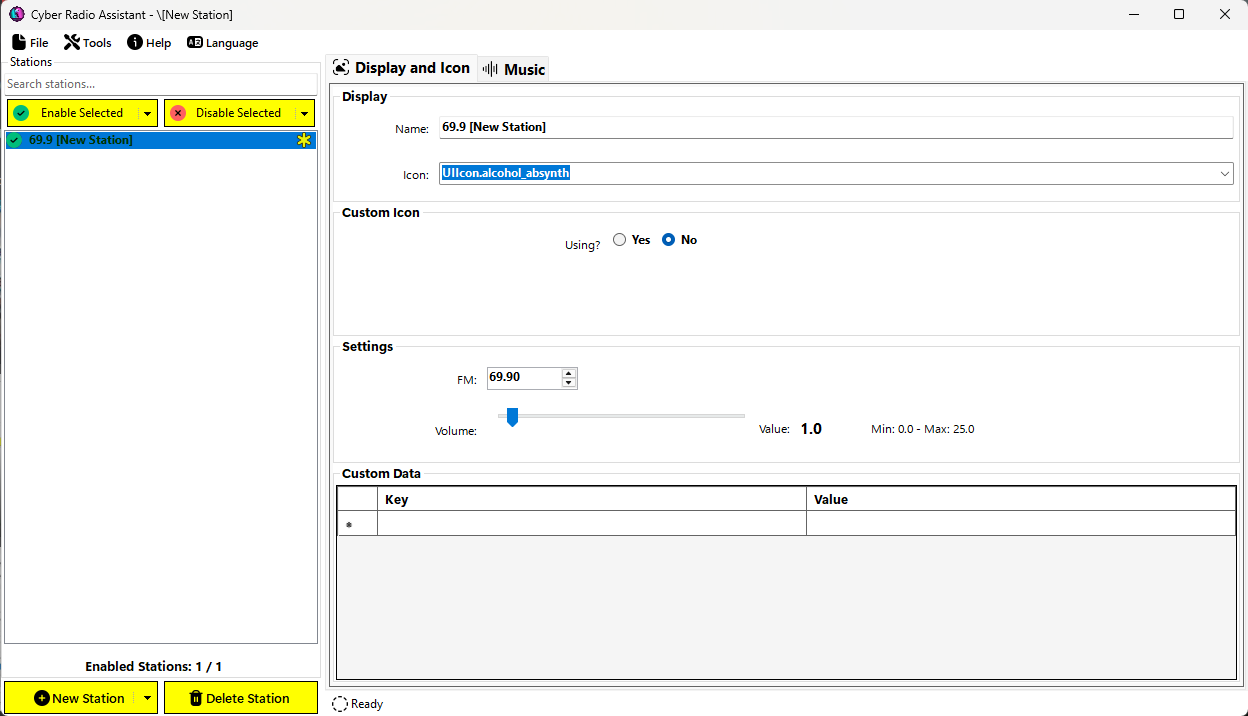1248x716 pixels.
Task: Click the Volume slider thumb
Action: (512, 416)
